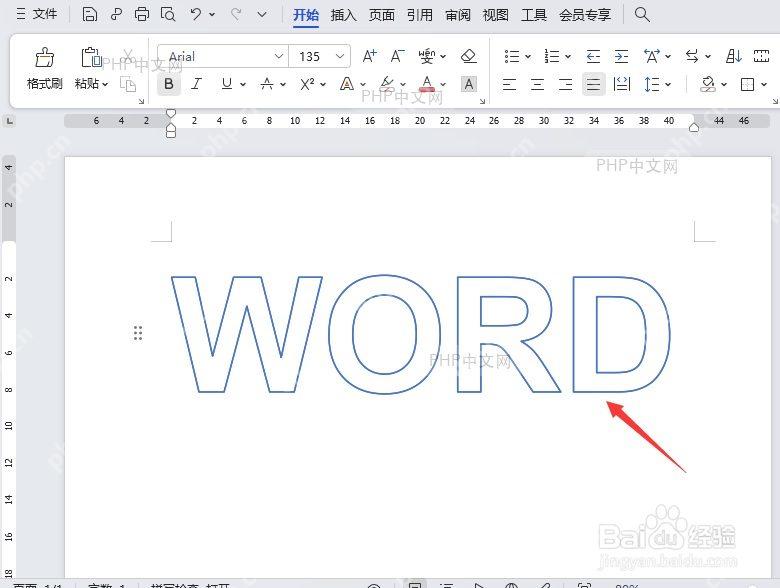Click the increase indent icon

(x=621, y=56)
